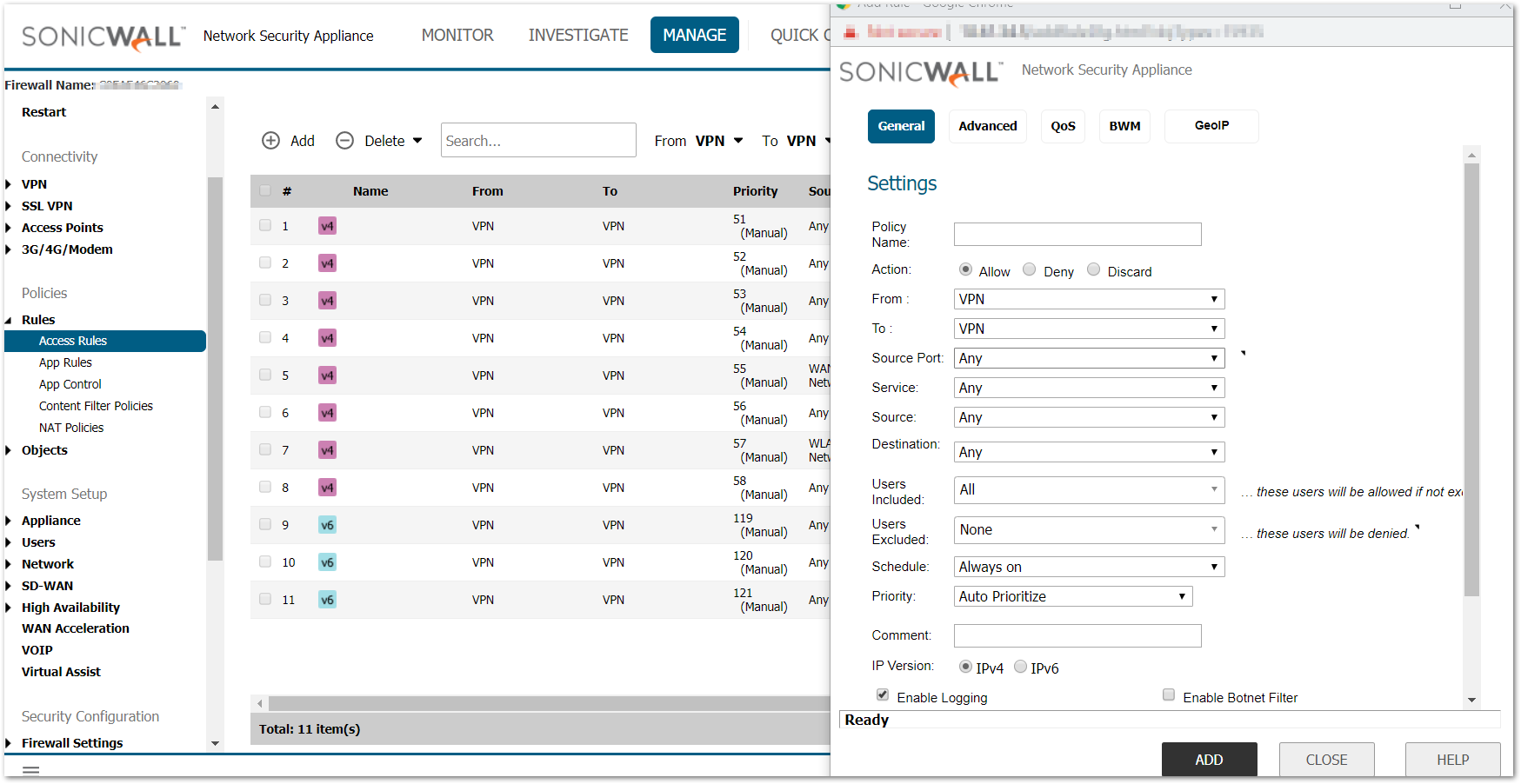
Task: Collapse the Rules tree node
Action: tap(9, 320)
